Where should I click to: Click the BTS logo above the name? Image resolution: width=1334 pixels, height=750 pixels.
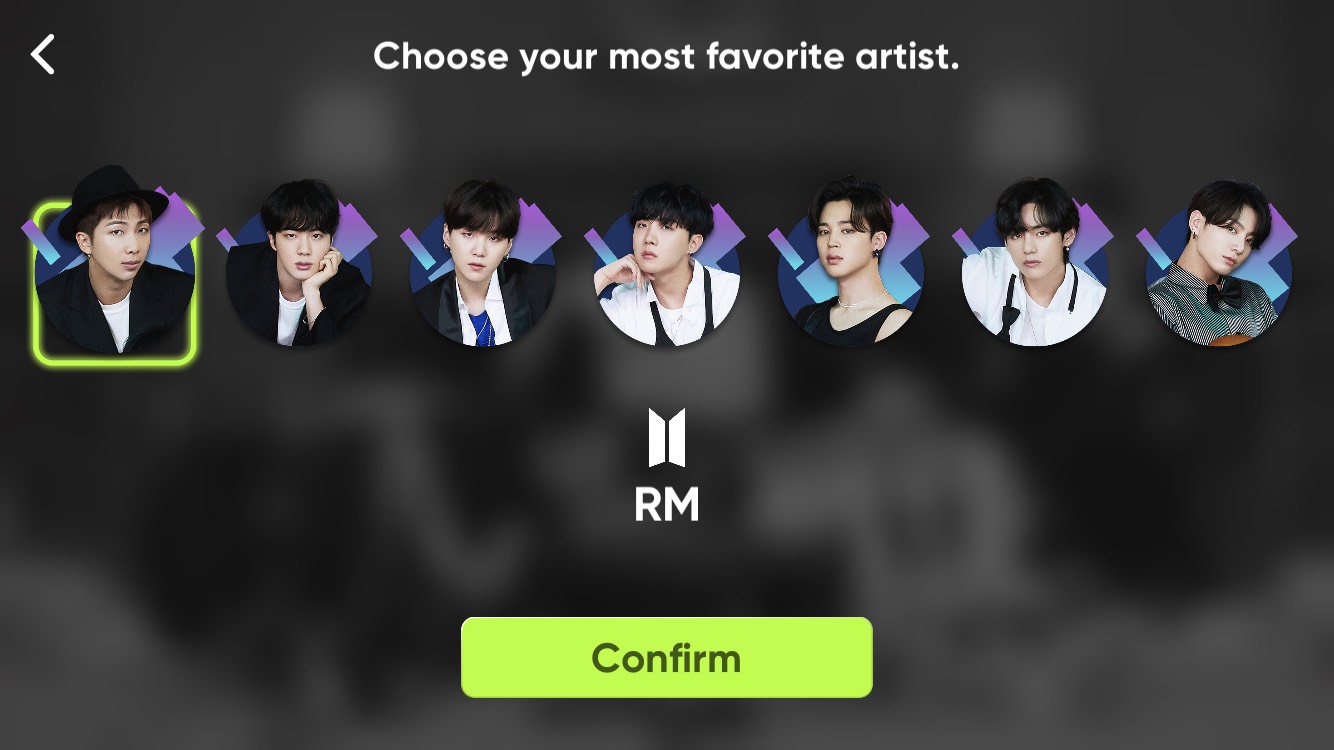pos(667,437)
